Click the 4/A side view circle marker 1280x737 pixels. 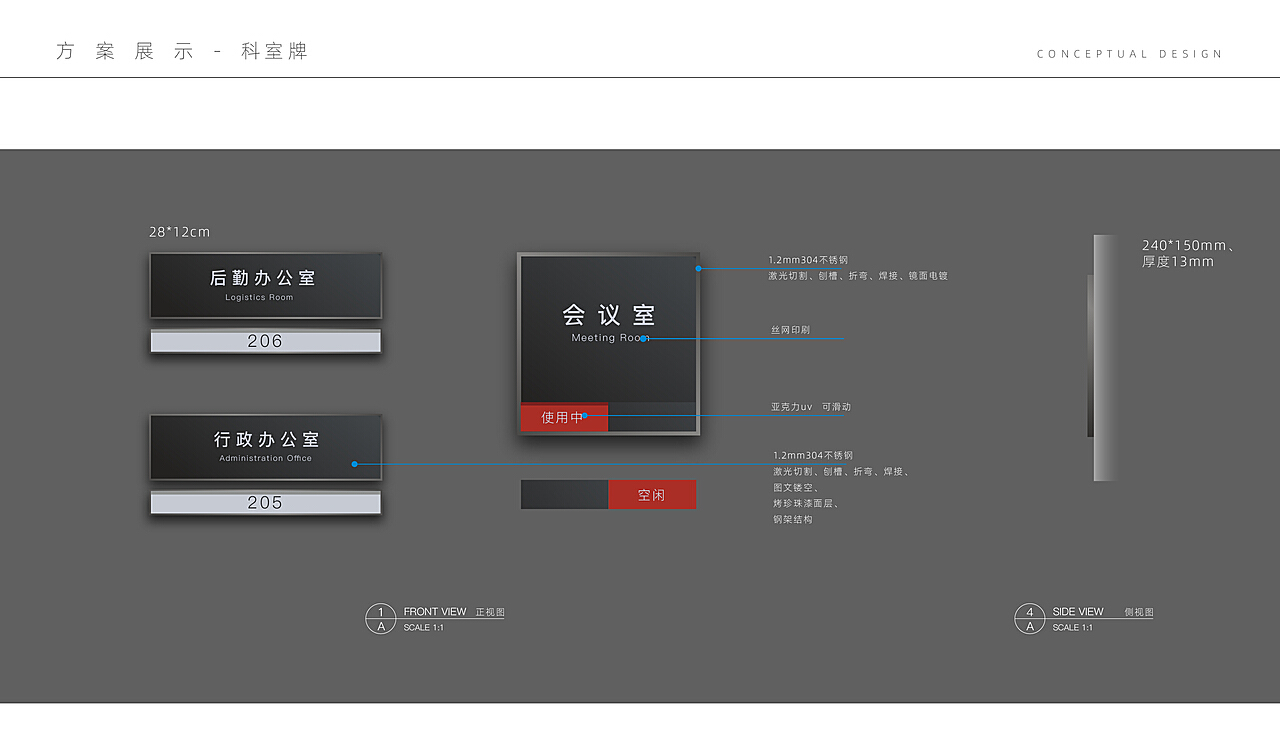[1029, 619]
